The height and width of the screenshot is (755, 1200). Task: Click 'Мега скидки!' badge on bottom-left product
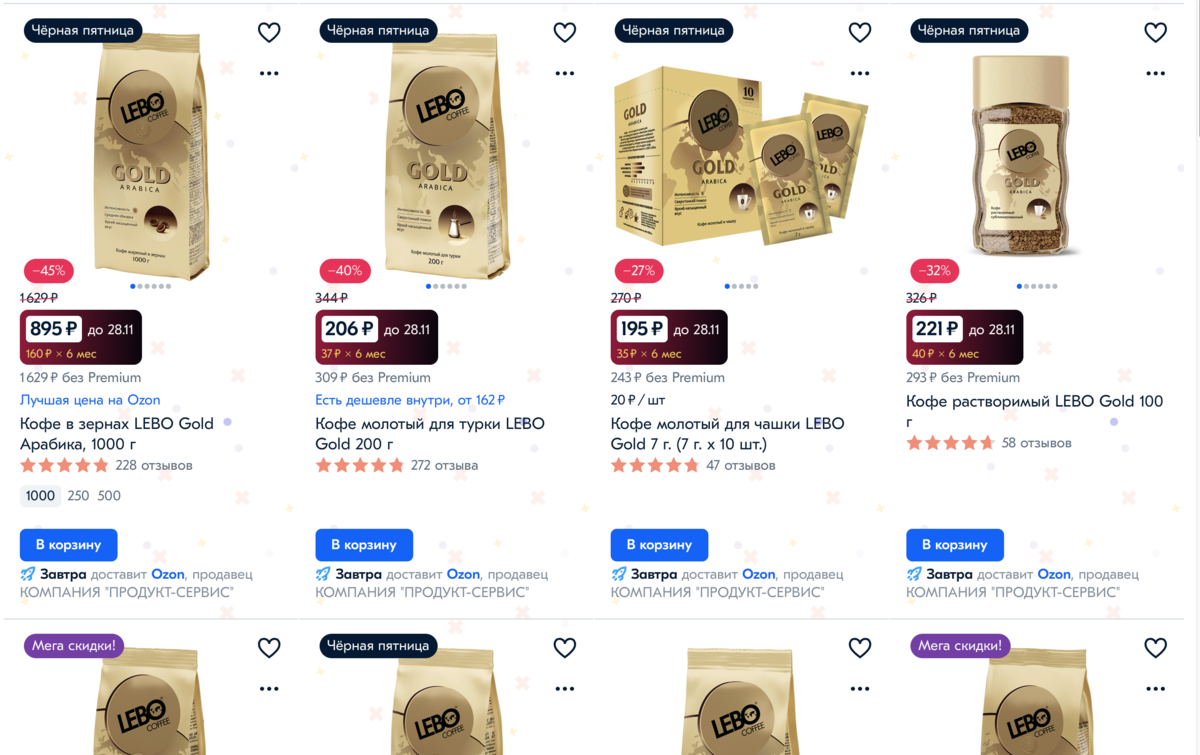[74, 646]
